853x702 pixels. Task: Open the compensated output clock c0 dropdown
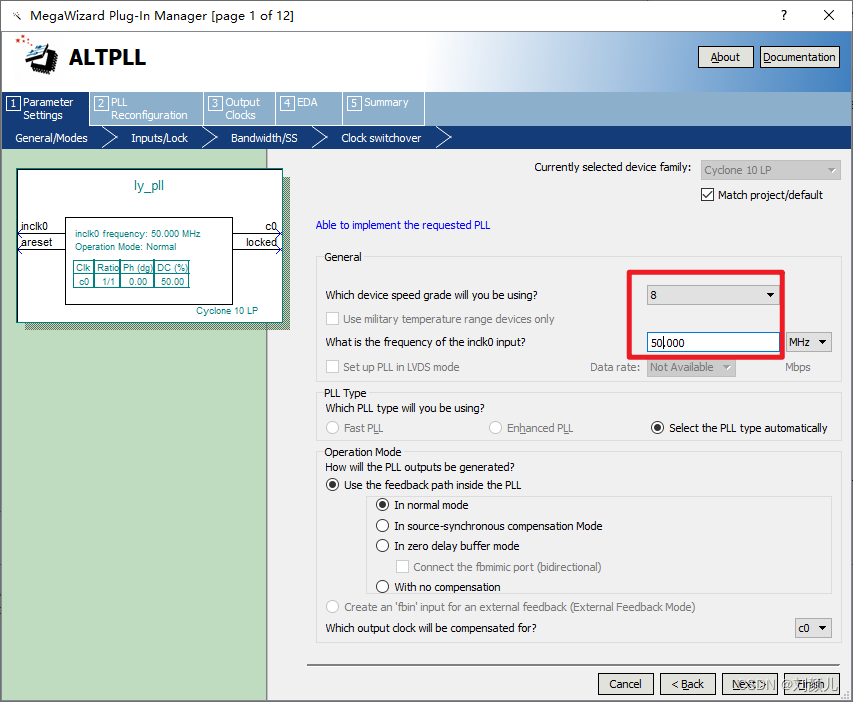(813, 628)
